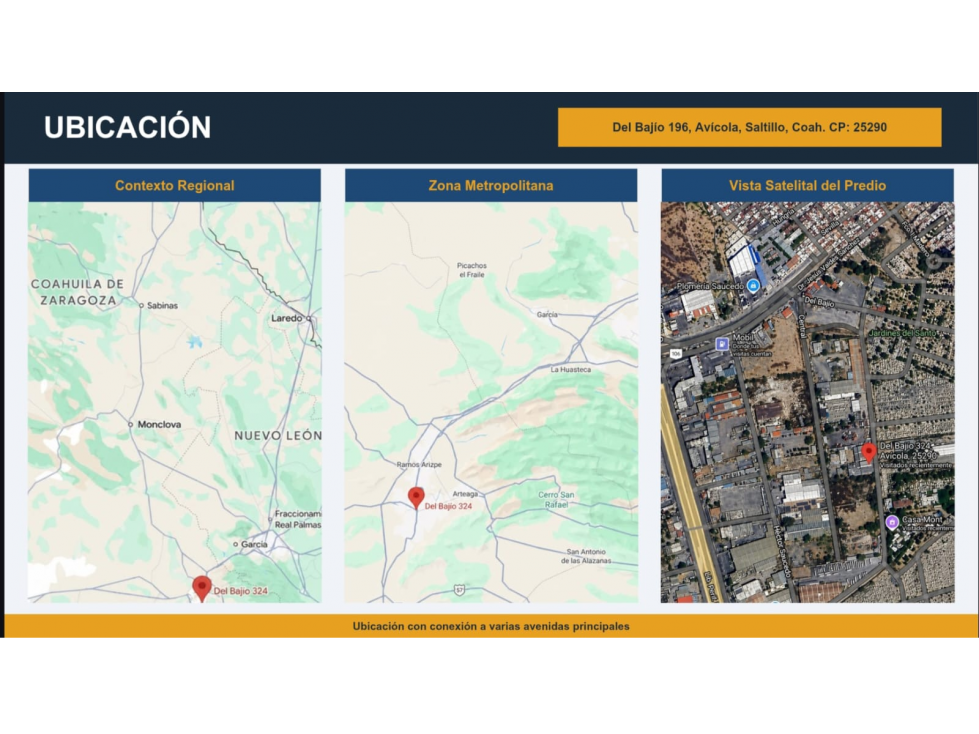Click the regional context map image

click(175, 402)
